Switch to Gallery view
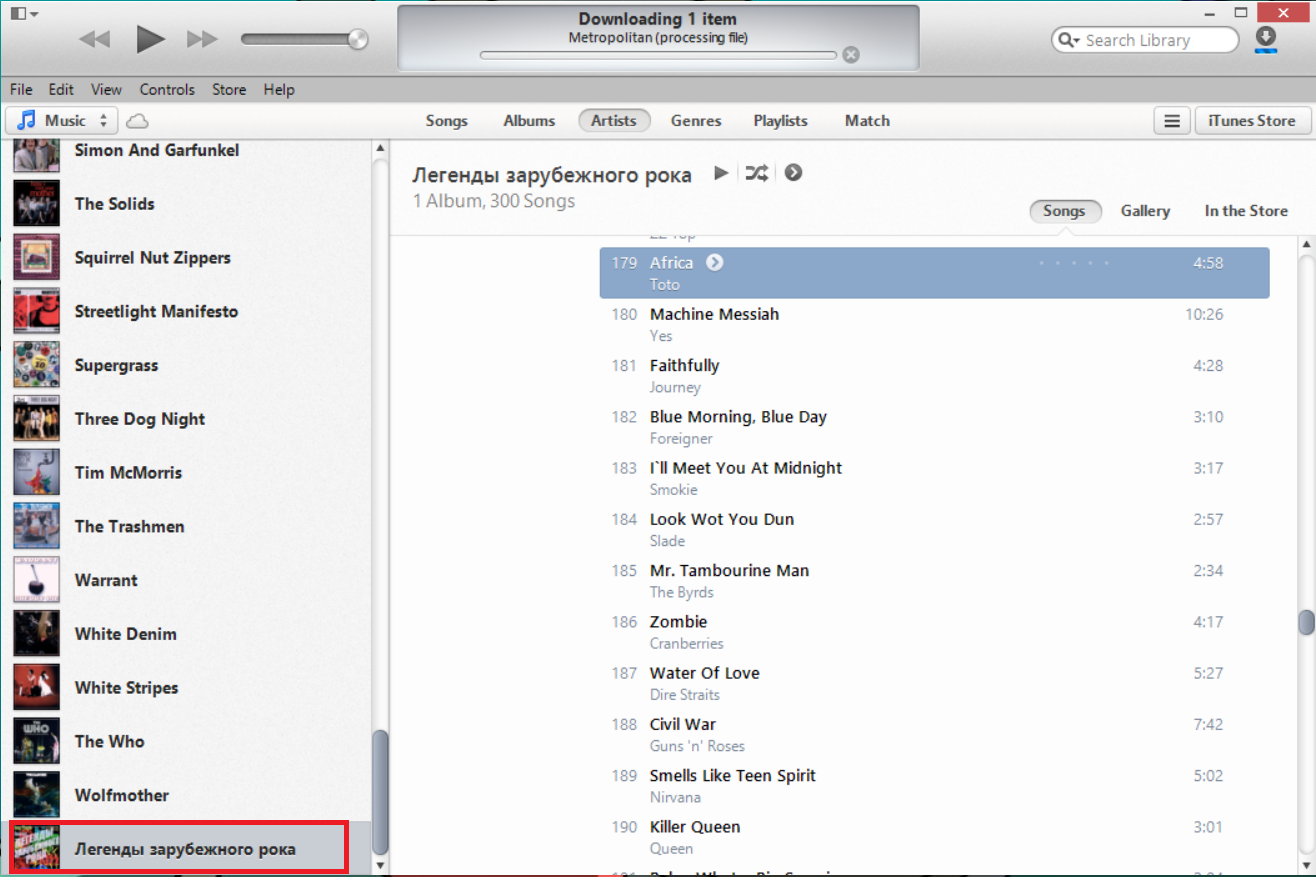 click(1145, 211)
